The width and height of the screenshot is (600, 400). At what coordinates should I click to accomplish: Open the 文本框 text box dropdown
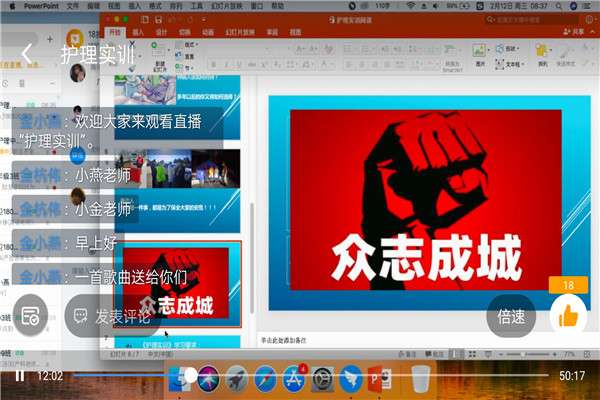pyautogui.click(x=510, y=64)
